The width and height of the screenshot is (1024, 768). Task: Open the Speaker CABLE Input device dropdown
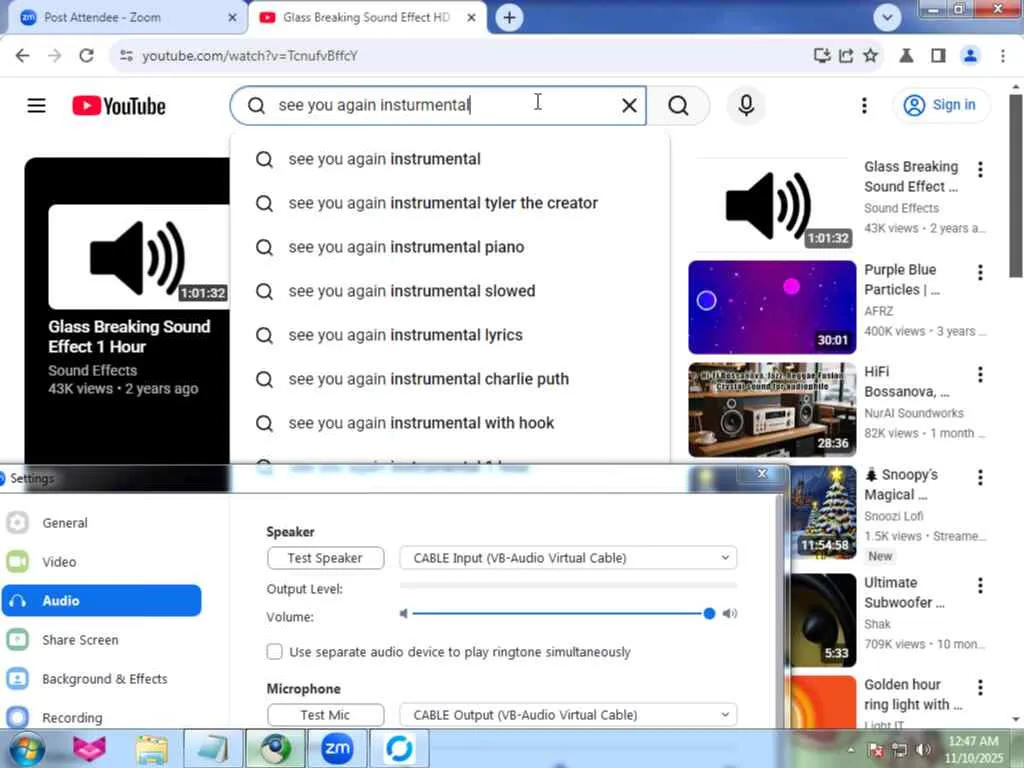568,558
